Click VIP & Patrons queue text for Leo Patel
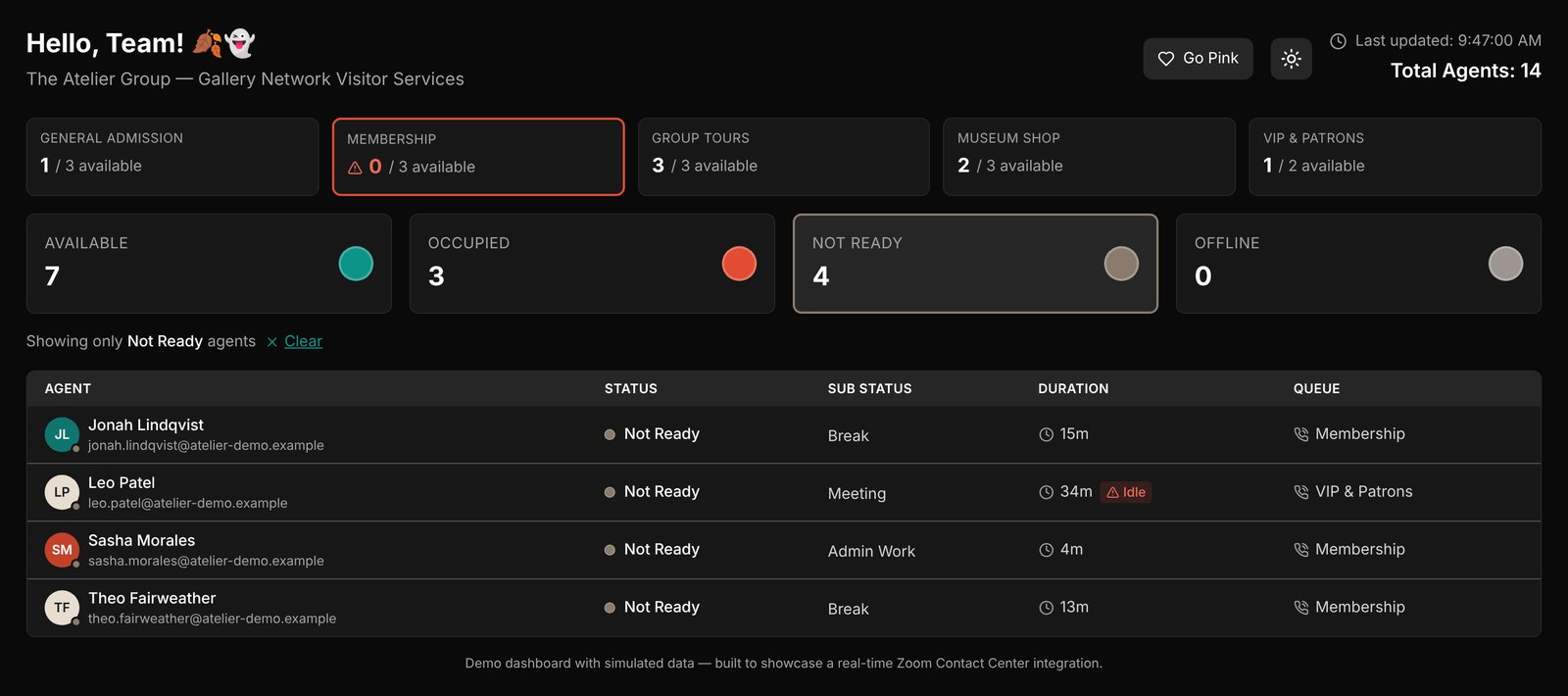Screen dimensions: 1568x696 (x=1364, y=492)
